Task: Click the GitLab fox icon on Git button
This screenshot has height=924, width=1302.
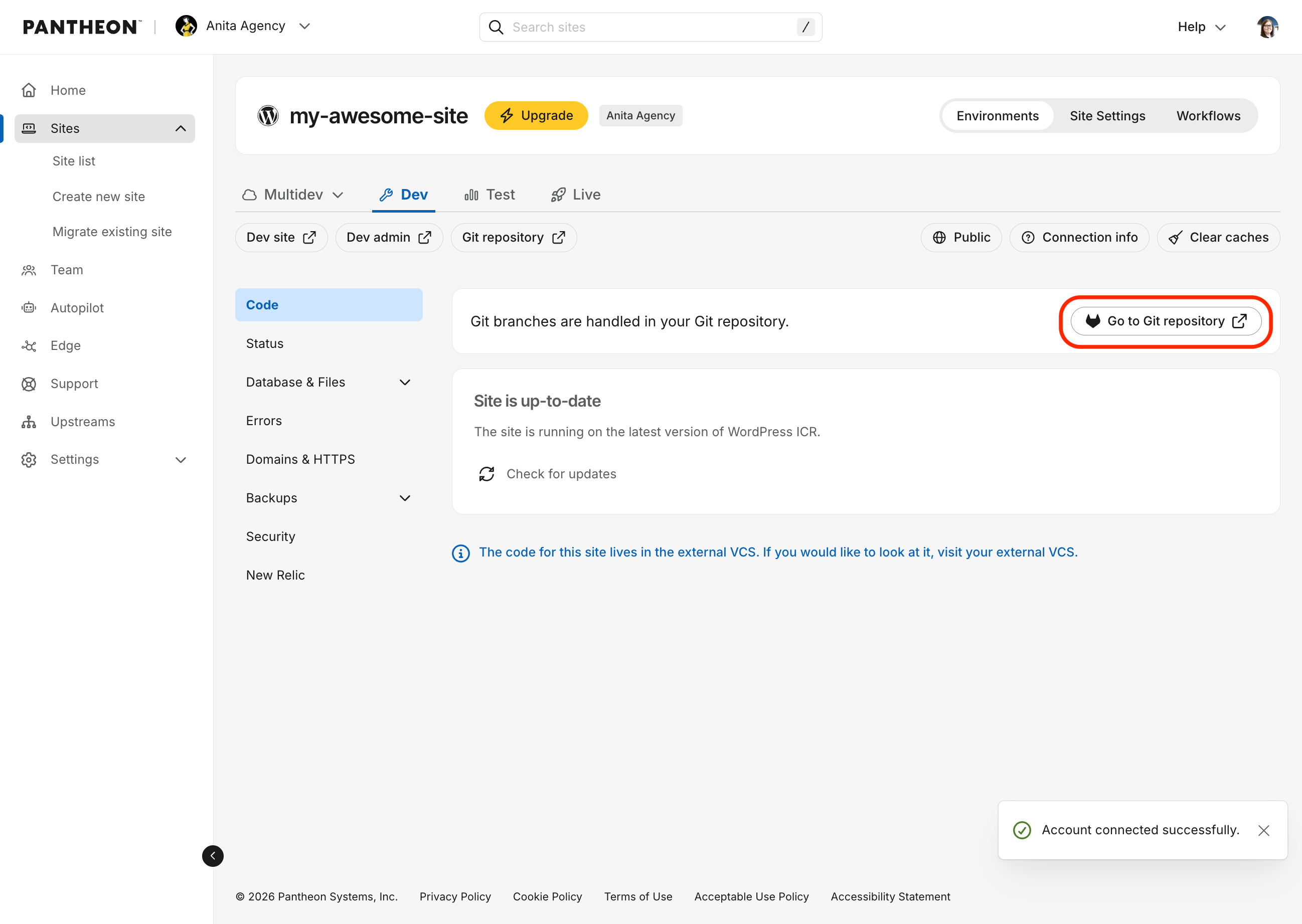Action: coord(1092,321)
